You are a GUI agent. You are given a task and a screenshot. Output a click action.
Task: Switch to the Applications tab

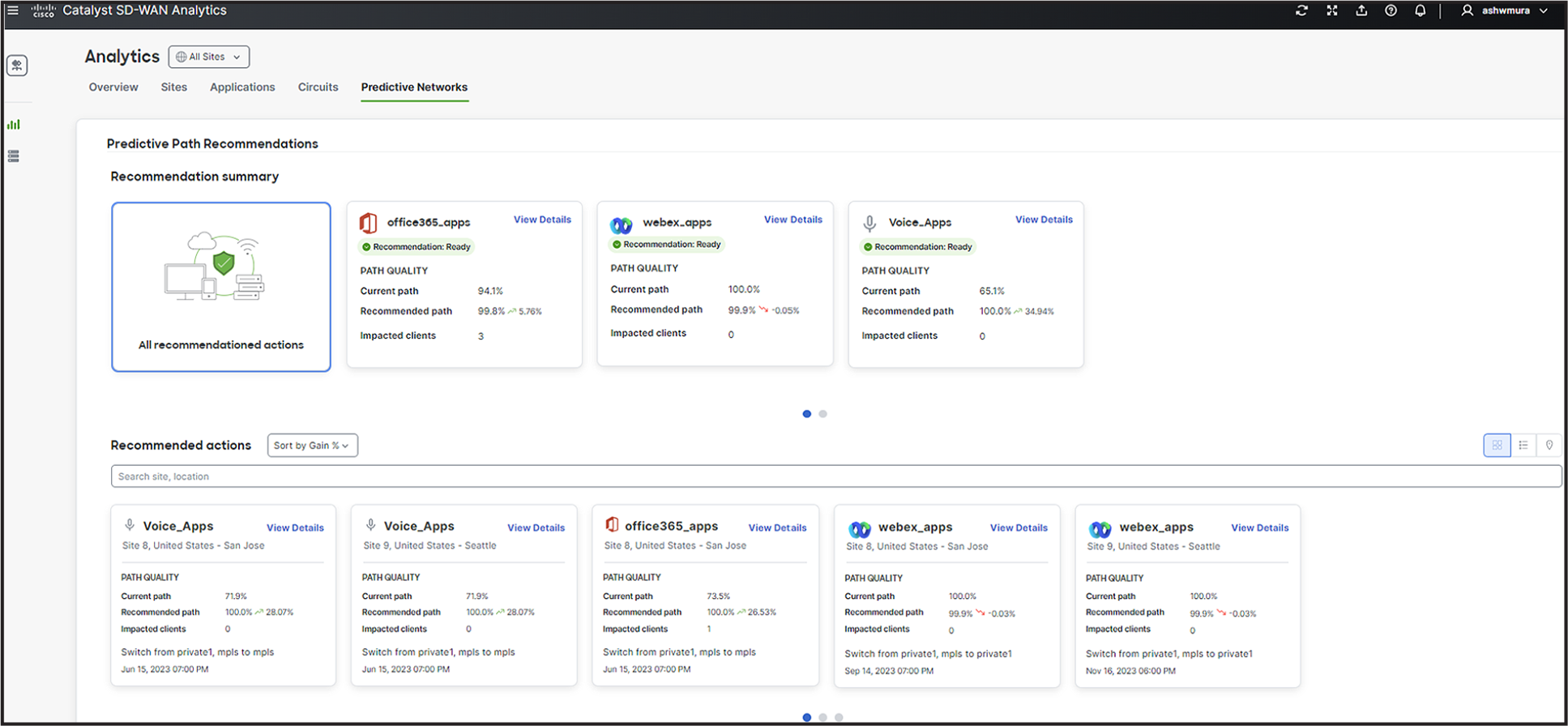click(x=242, y=87)
